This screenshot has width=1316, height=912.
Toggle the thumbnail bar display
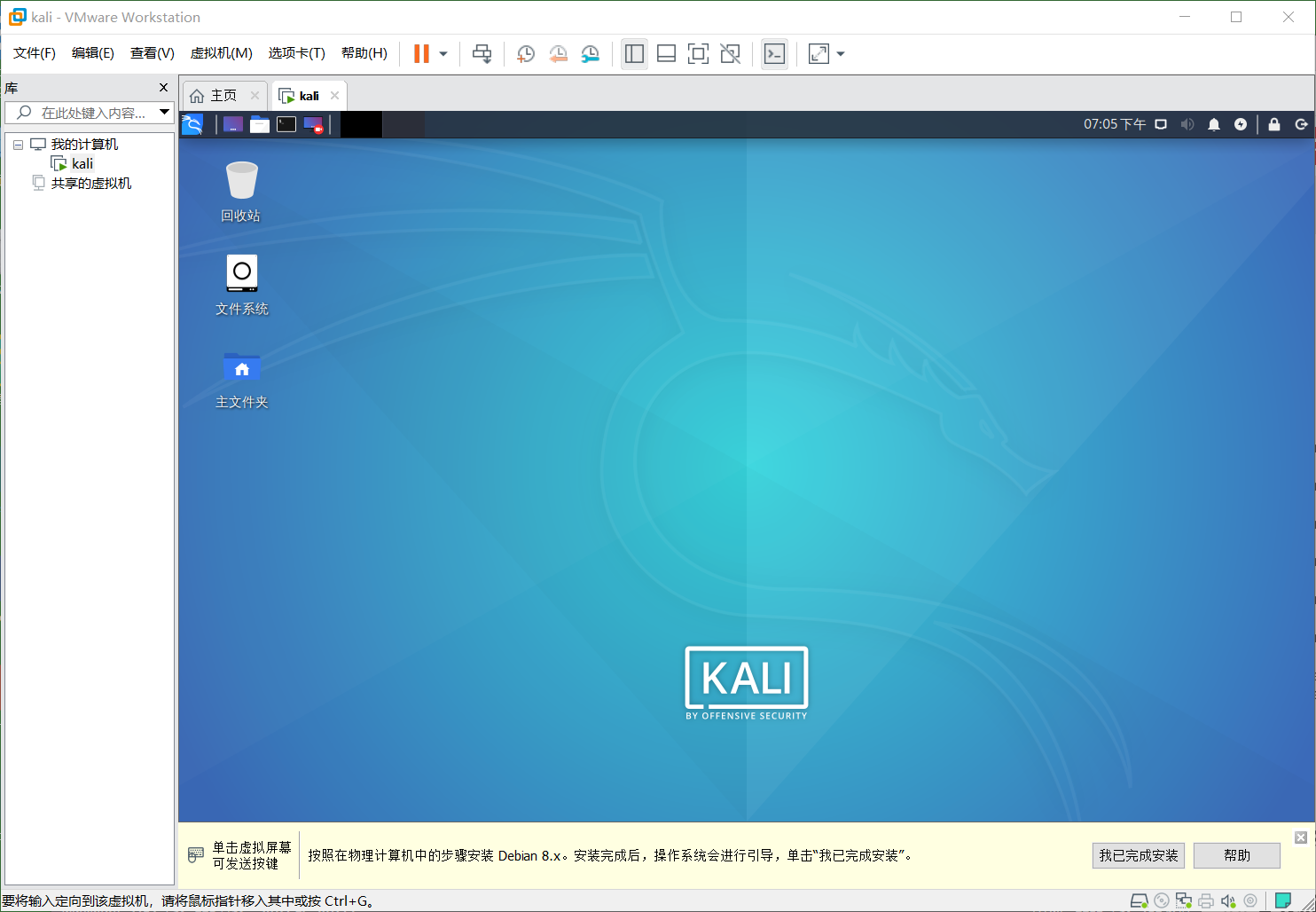(x=666, y=53)
